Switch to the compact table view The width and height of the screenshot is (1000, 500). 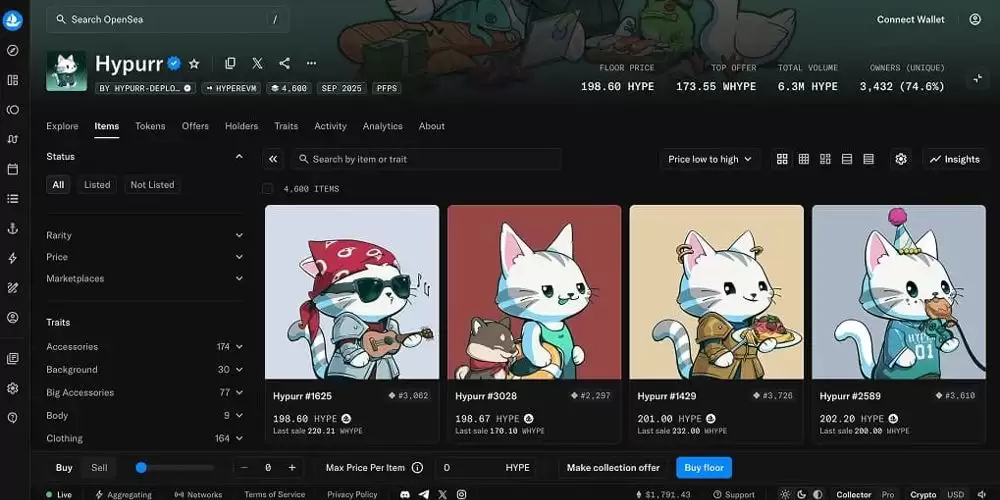[x=868, y=159]
